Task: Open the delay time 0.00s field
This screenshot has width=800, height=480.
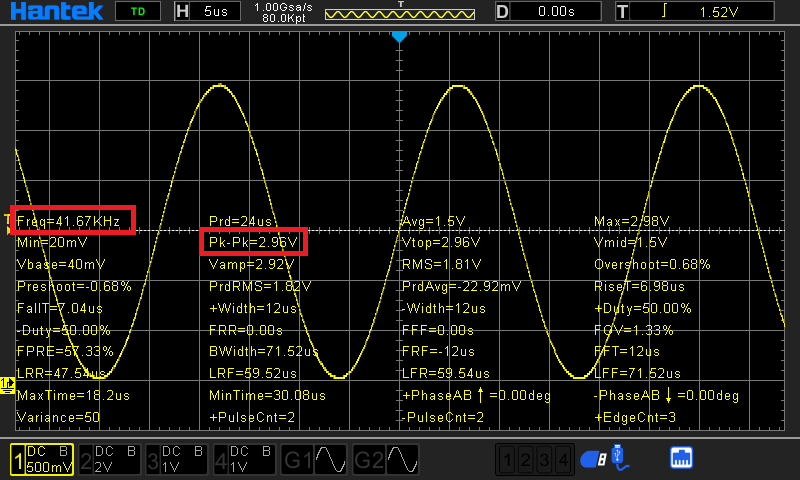Action: click(x=545, y=12)
